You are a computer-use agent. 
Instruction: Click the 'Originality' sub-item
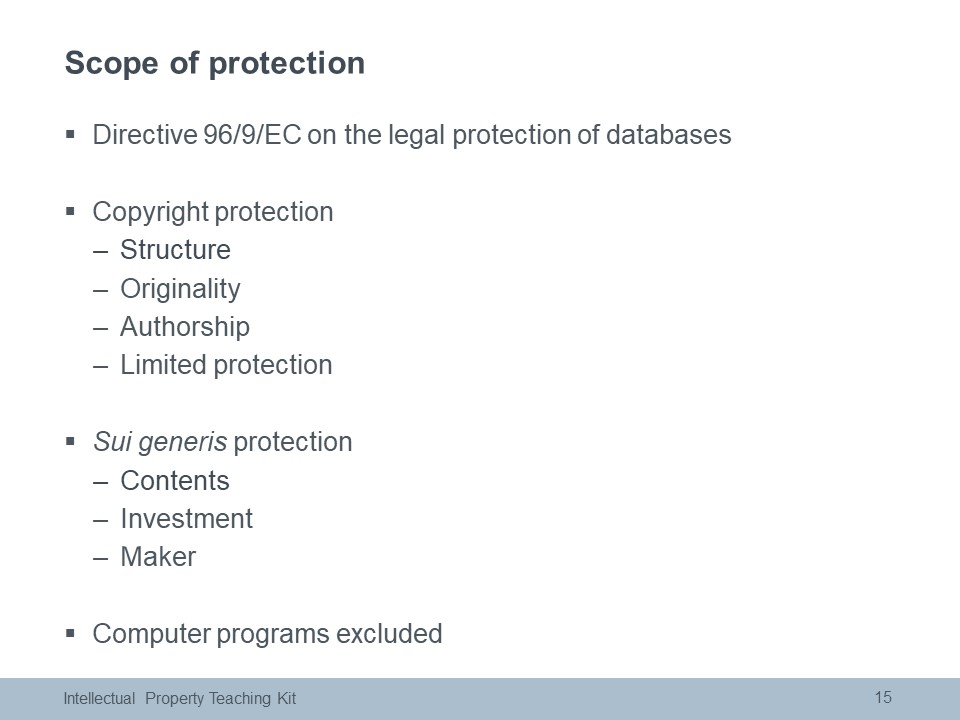[180, 289]
